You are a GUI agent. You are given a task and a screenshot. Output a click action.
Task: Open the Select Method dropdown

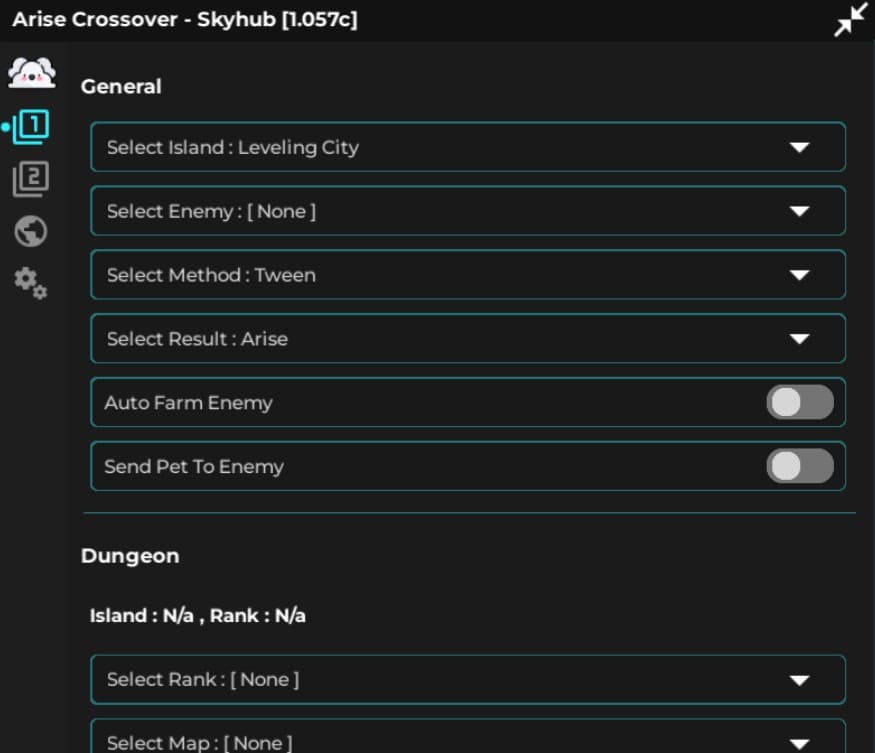[x=467, y=275]
